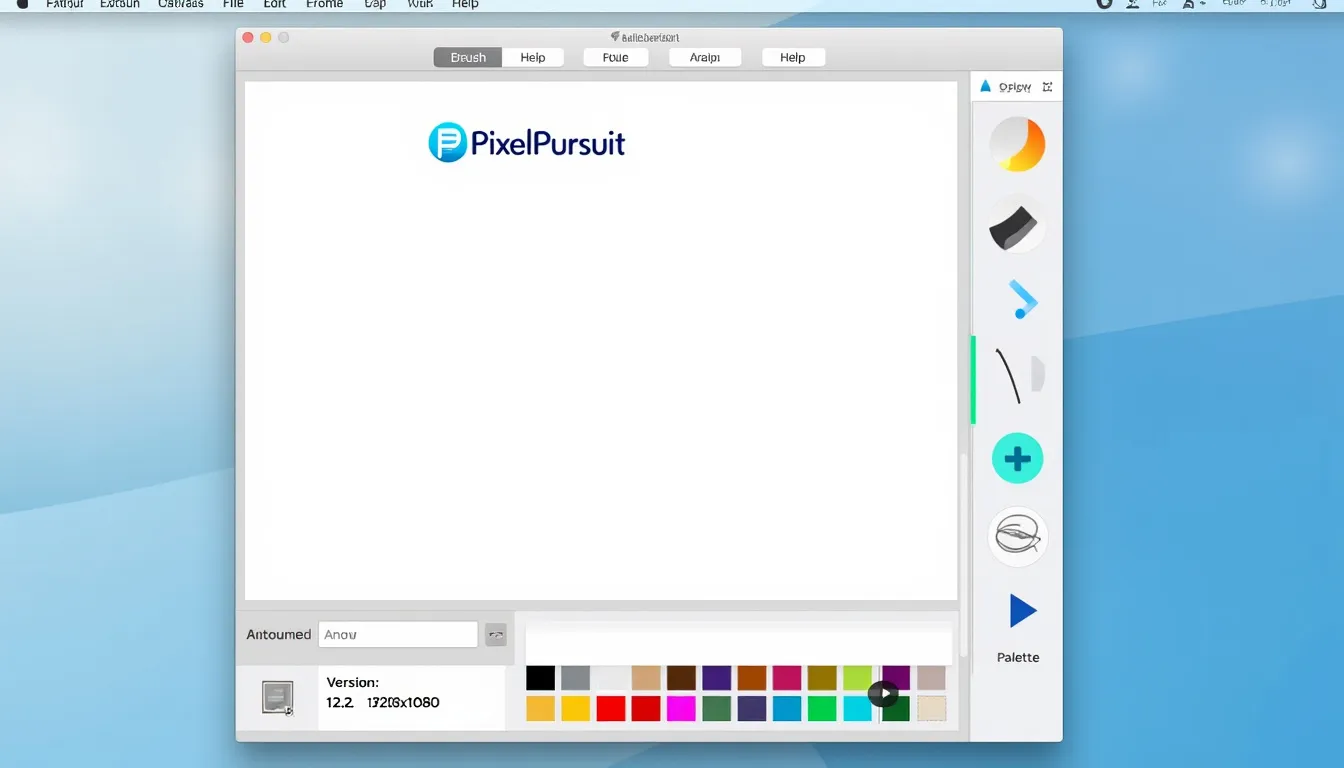Open the Wuk menu
This screenshot has width=1344, height=768.
(x=421, y=4)
